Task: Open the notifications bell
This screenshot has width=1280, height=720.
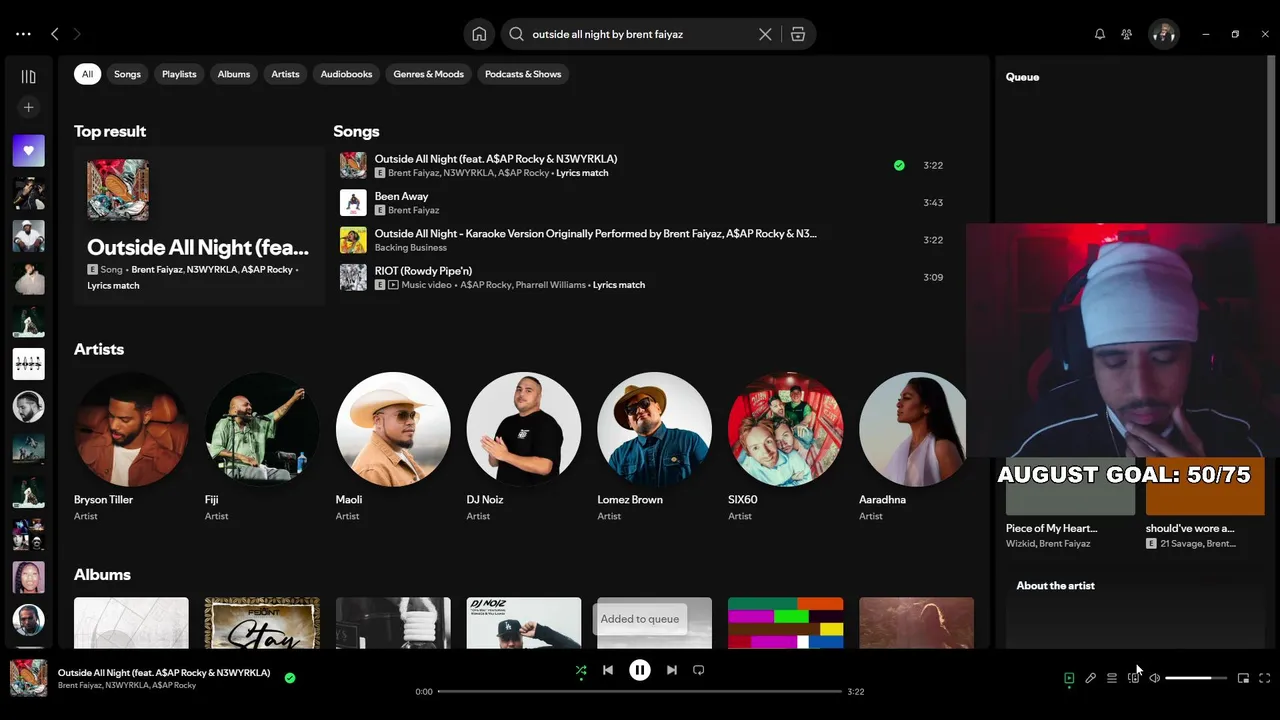Action: click(x=1100, y=34)
